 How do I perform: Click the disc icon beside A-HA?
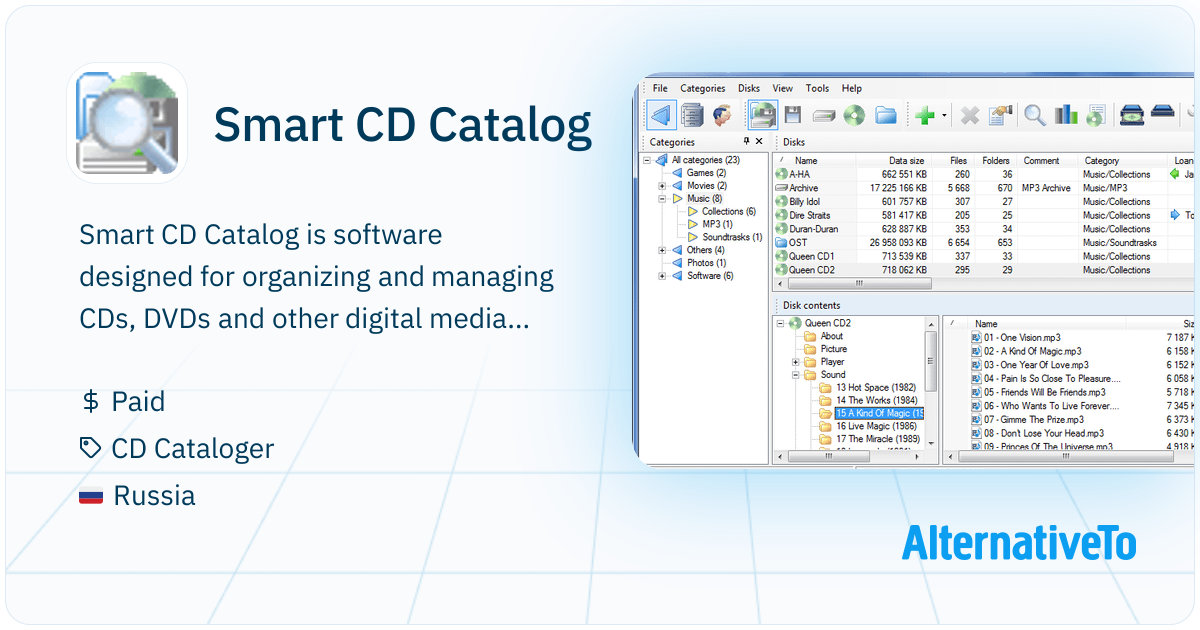pyautogui.click(x=781, y=174)
